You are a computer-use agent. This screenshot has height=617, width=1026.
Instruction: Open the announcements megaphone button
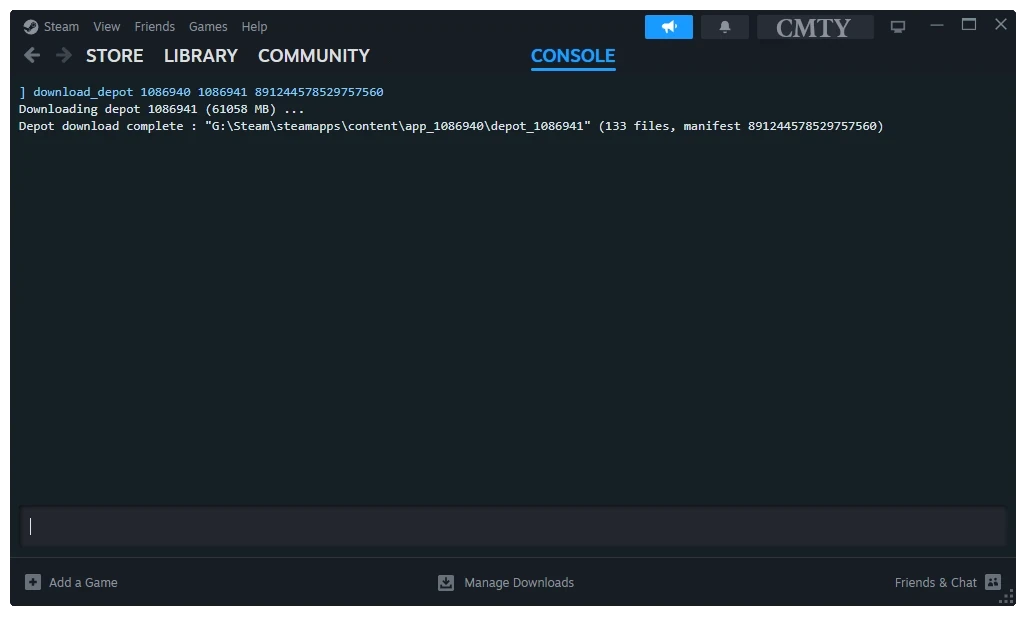pos(669,27)
